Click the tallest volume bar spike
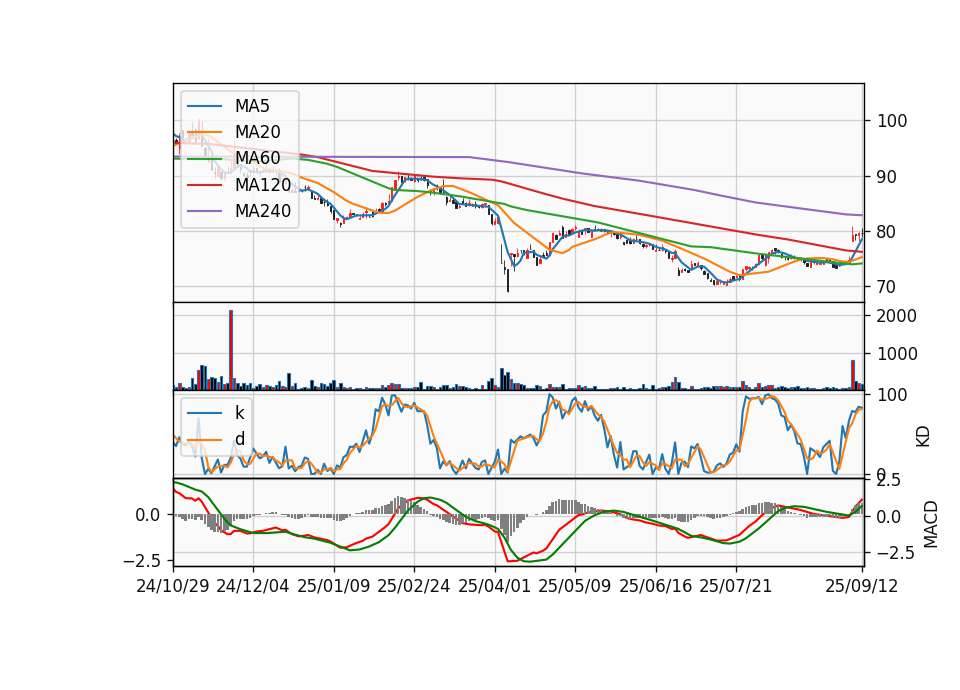The image size is (960, 690). click(231, 350)
